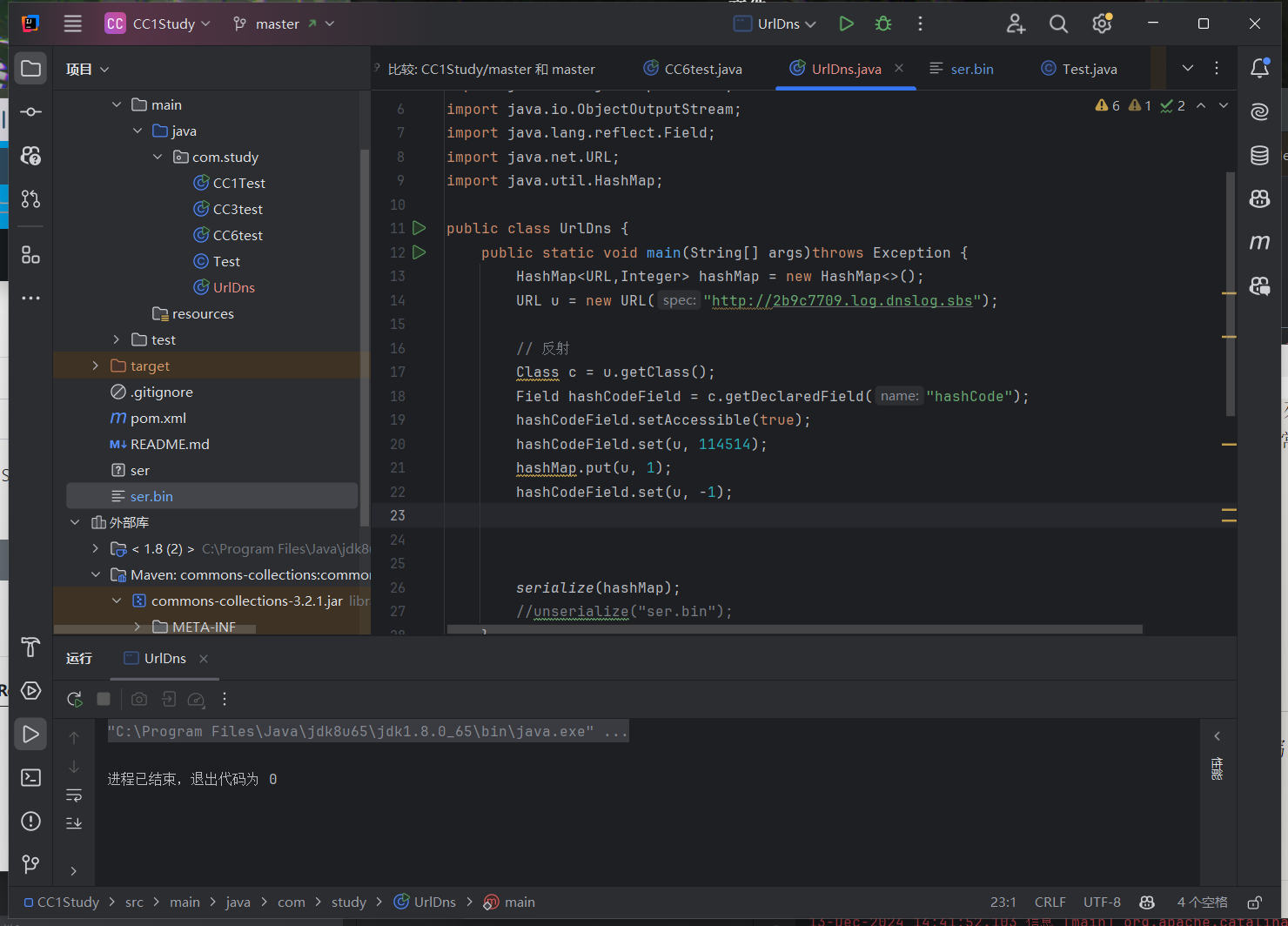
Task: Select the UrlDns run tab
Action: 155,658
